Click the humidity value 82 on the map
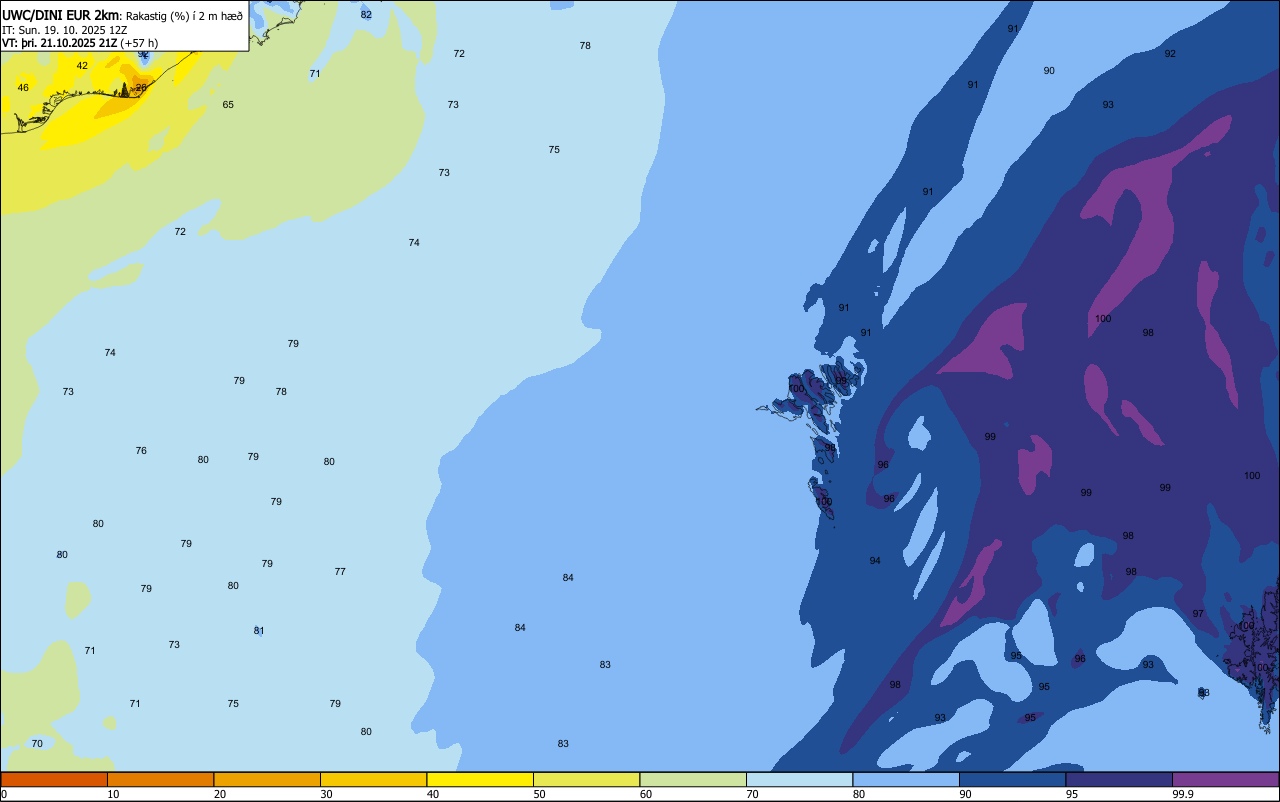The image size is (1280, 802). click(366, 14)
